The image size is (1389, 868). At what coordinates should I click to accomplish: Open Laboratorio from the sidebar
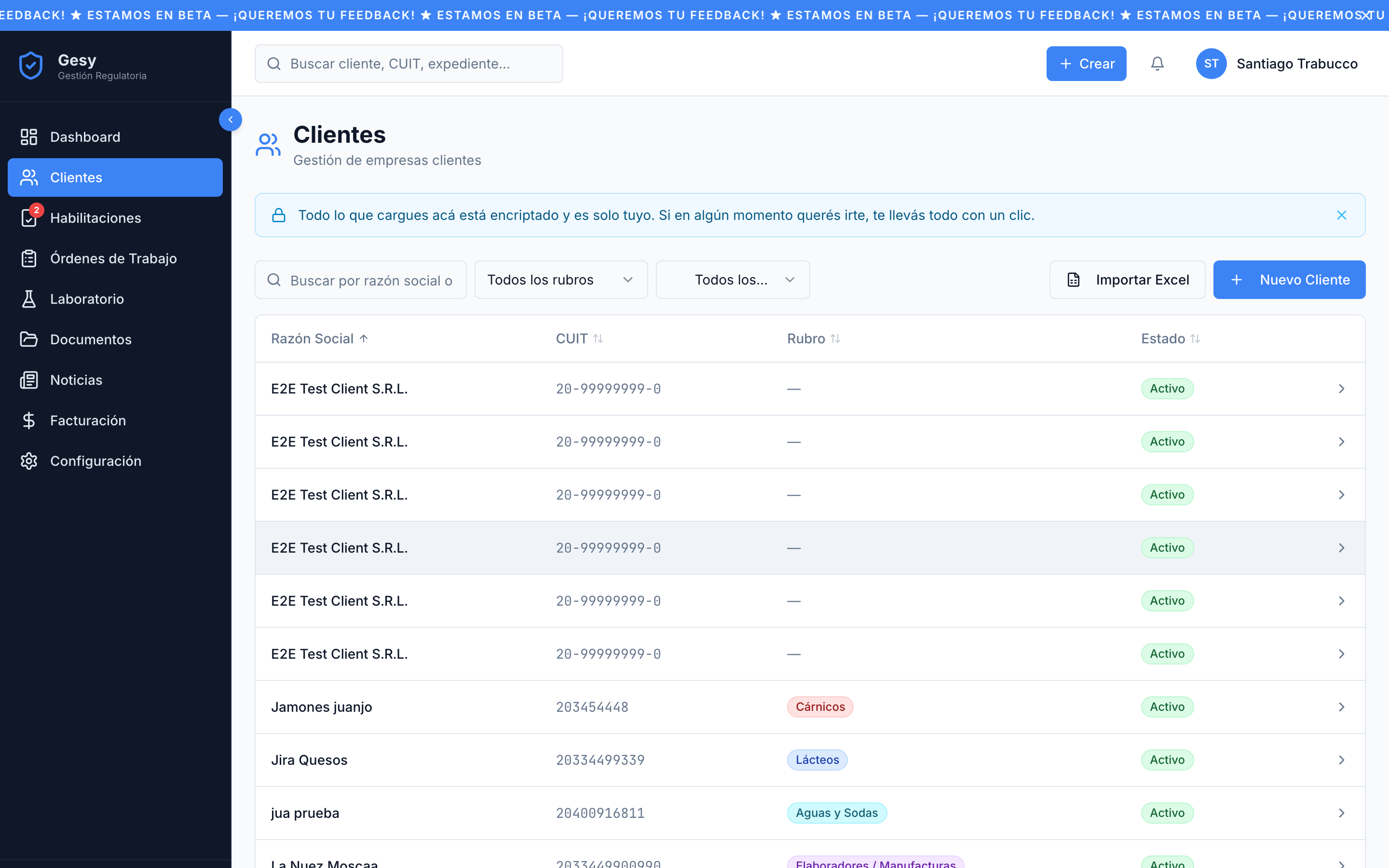coord(87,299)
